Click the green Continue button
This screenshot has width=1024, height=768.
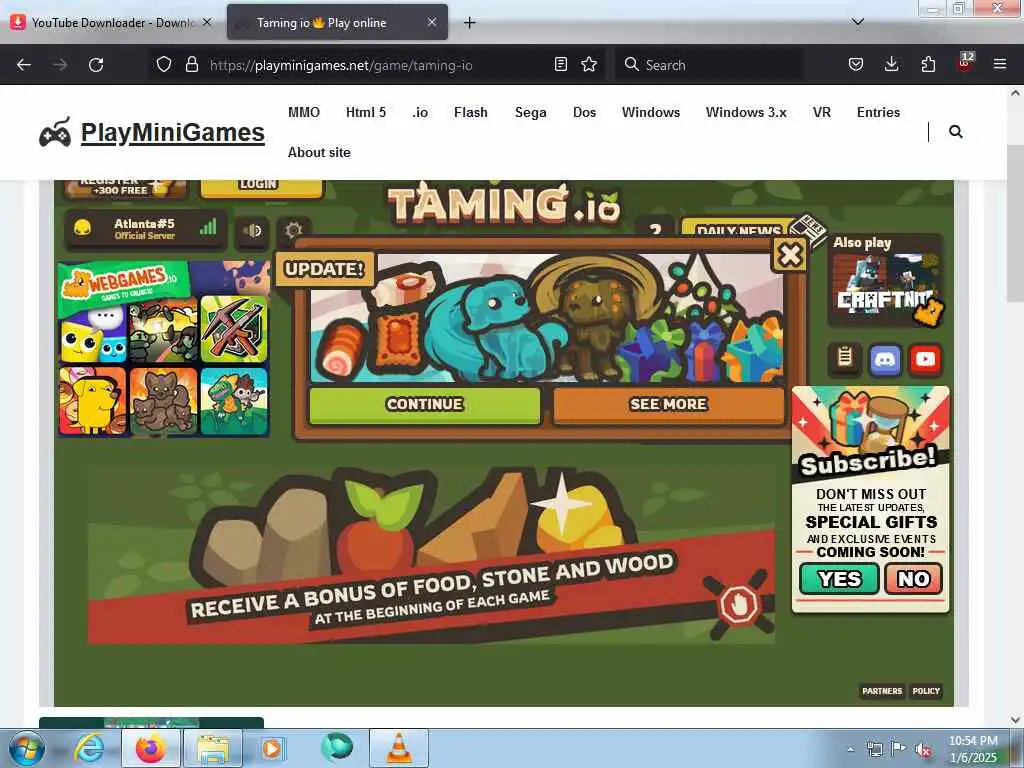(x=424, y=405)
